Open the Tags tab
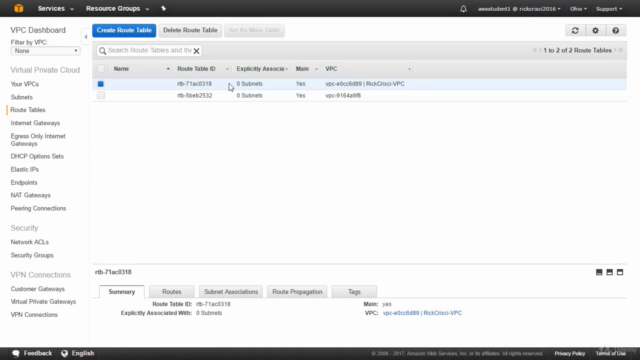 354,292
